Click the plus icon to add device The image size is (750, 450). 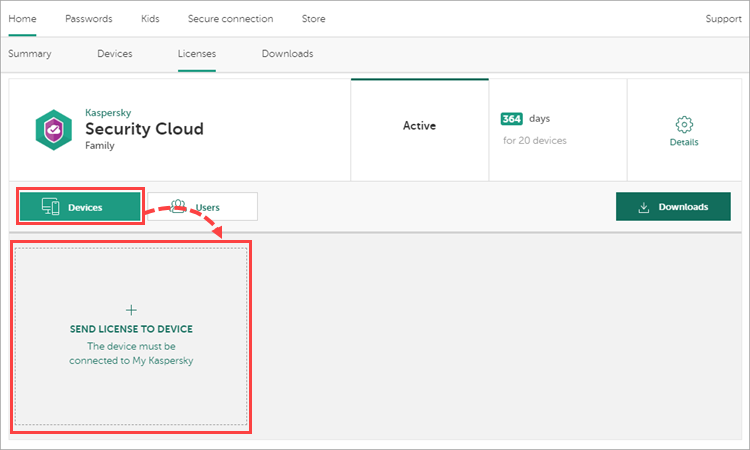click(131, 310)
